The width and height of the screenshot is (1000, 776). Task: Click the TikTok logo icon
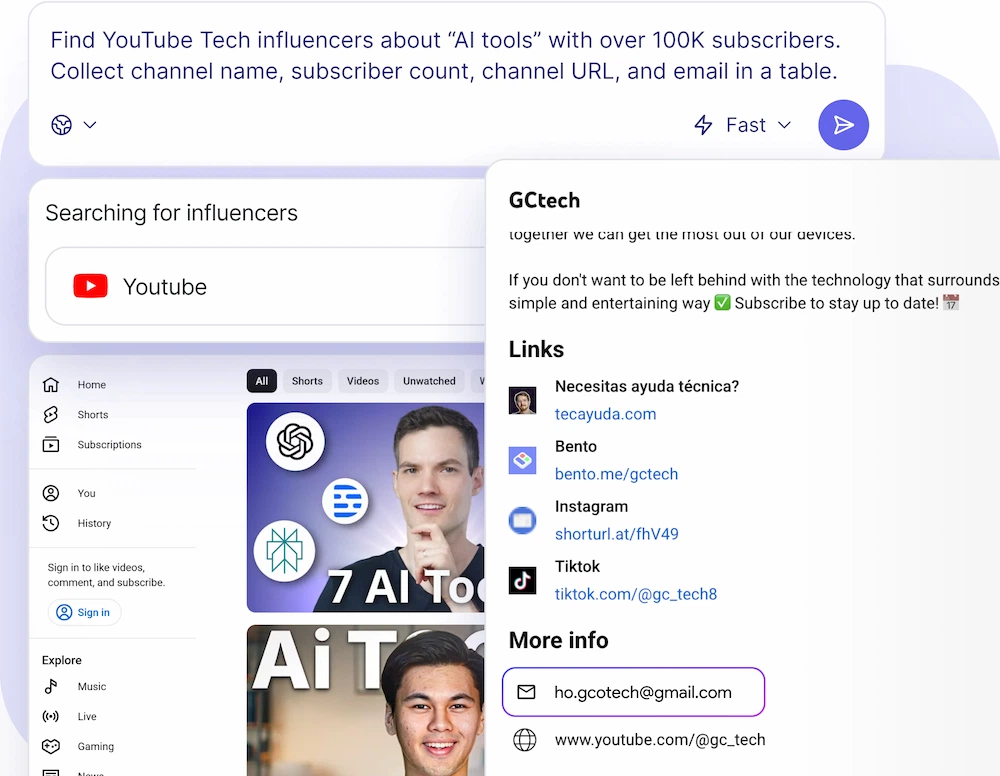(522, 580)
